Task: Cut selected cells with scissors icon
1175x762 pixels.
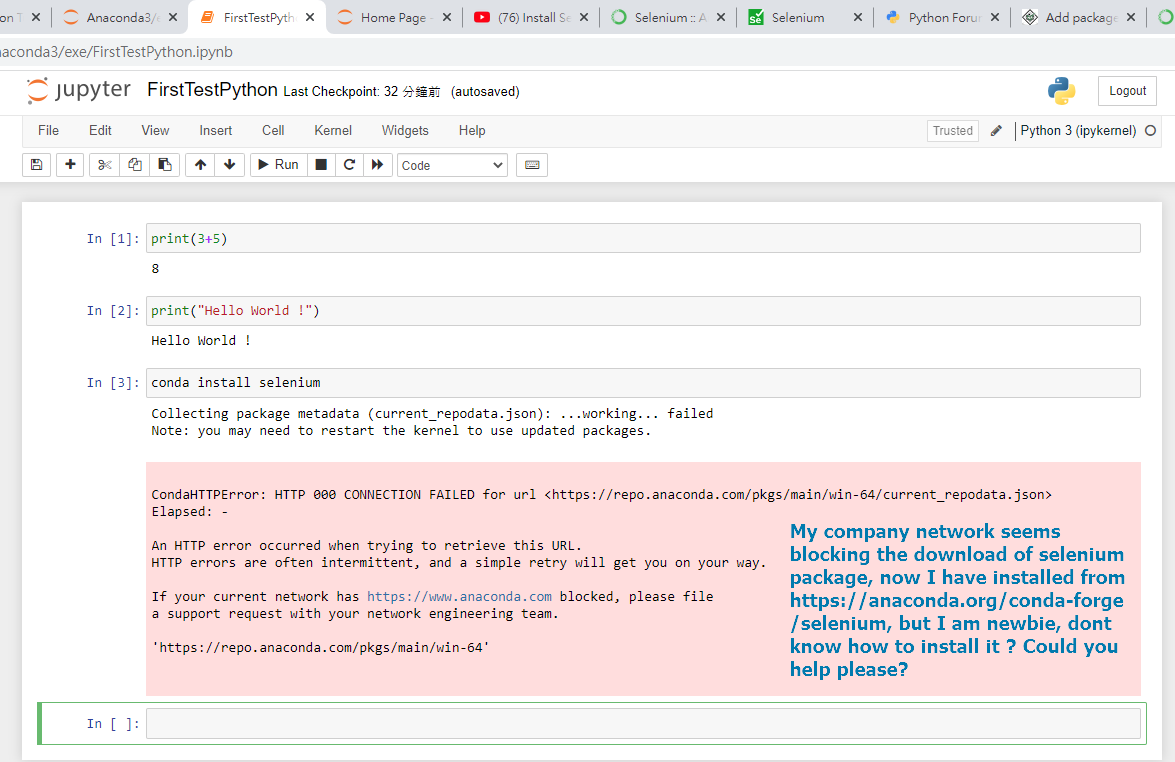Action: (x=104, y=165)
